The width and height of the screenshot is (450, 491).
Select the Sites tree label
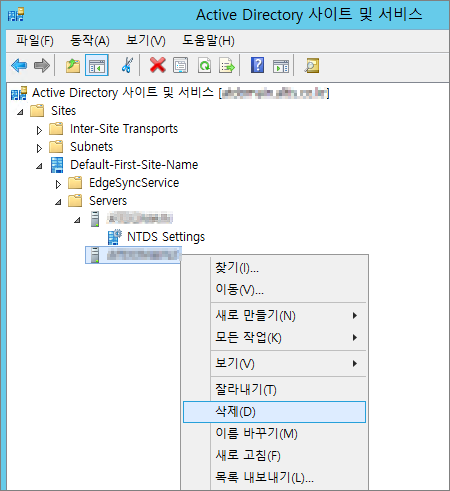click(63, 111)
